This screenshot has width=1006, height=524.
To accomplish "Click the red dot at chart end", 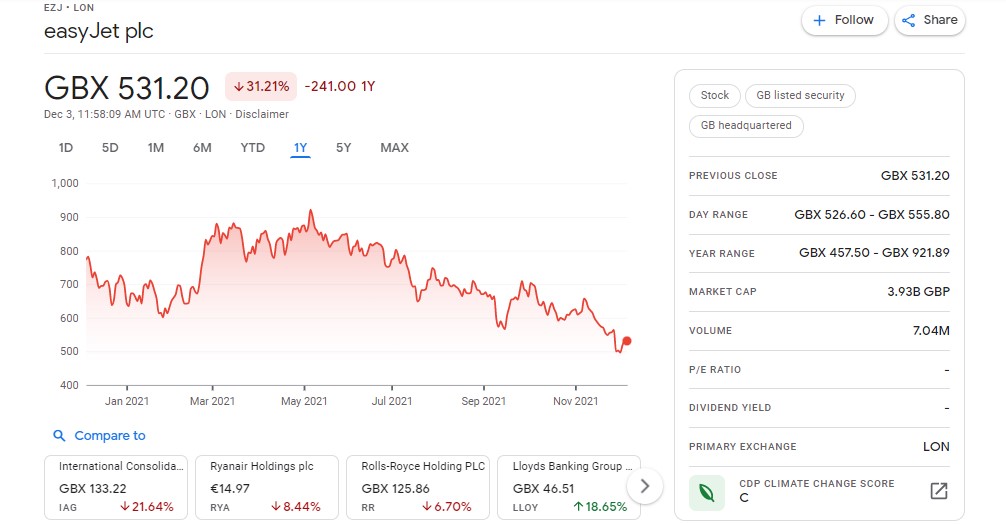I will [x=627, y=341].
